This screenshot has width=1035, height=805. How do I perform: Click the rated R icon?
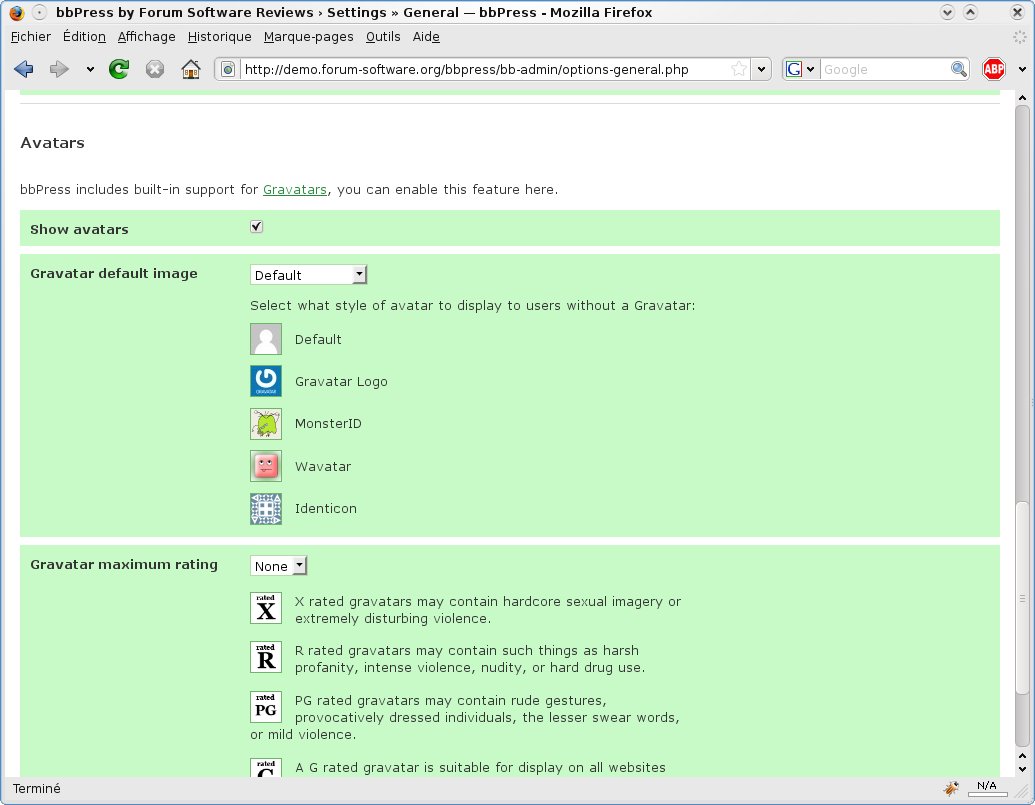coord(266,657)
